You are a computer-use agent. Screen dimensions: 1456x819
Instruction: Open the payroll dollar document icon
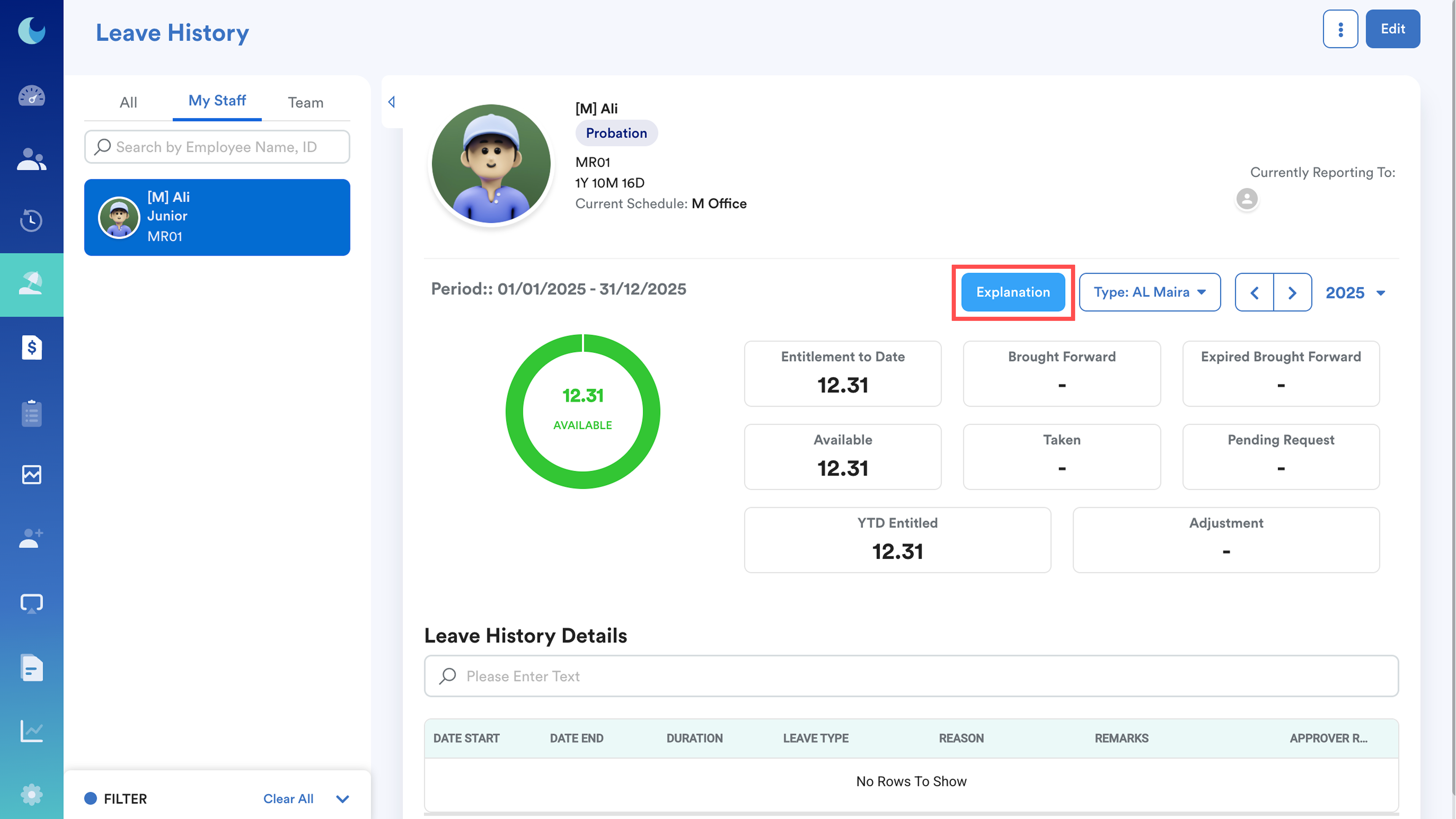tap(32, 347)
